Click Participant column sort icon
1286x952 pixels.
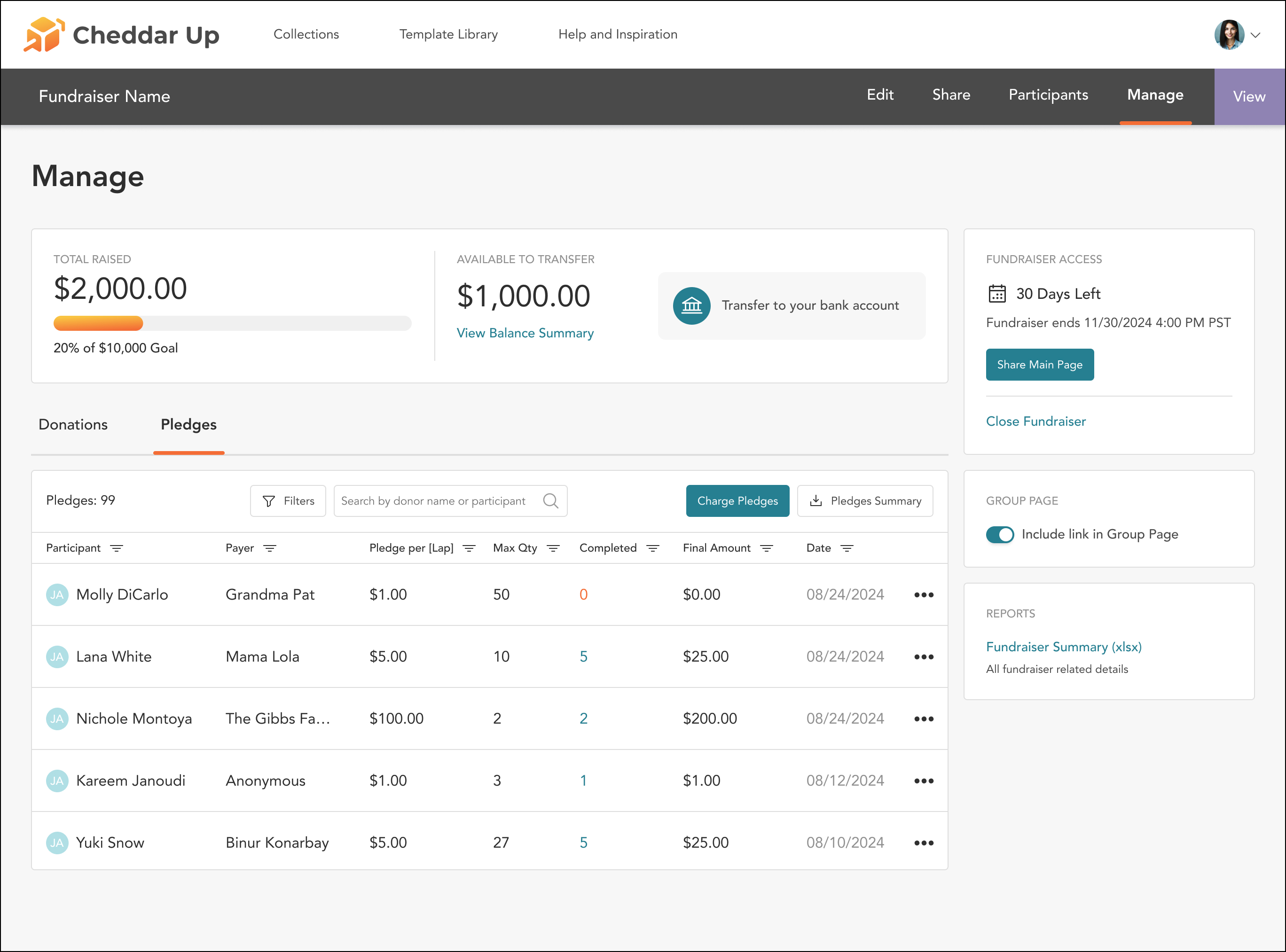117,548
